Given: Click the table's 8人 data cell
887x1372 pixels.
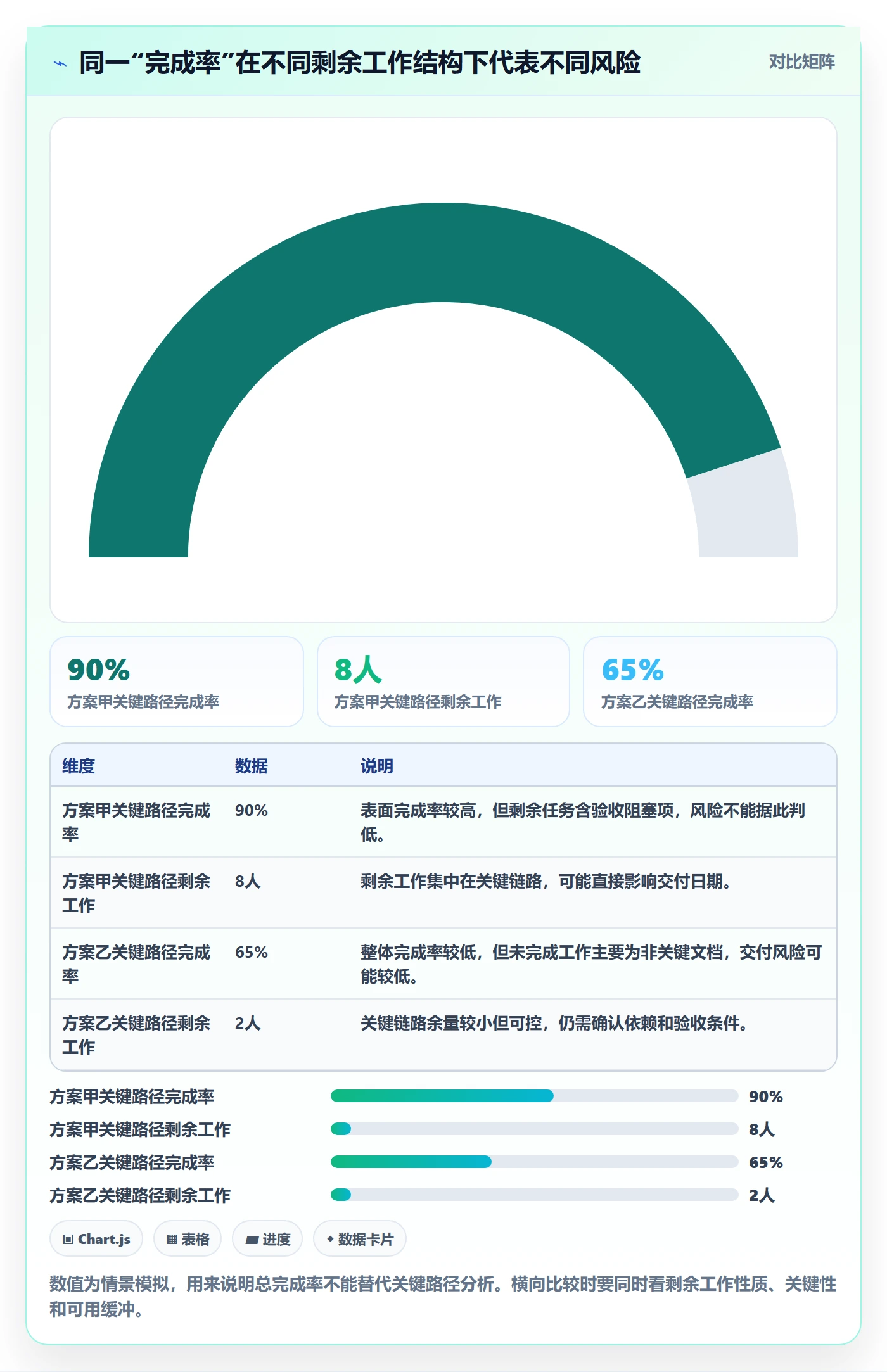Looking at the screenshot, I should click(x=248, y=881).
